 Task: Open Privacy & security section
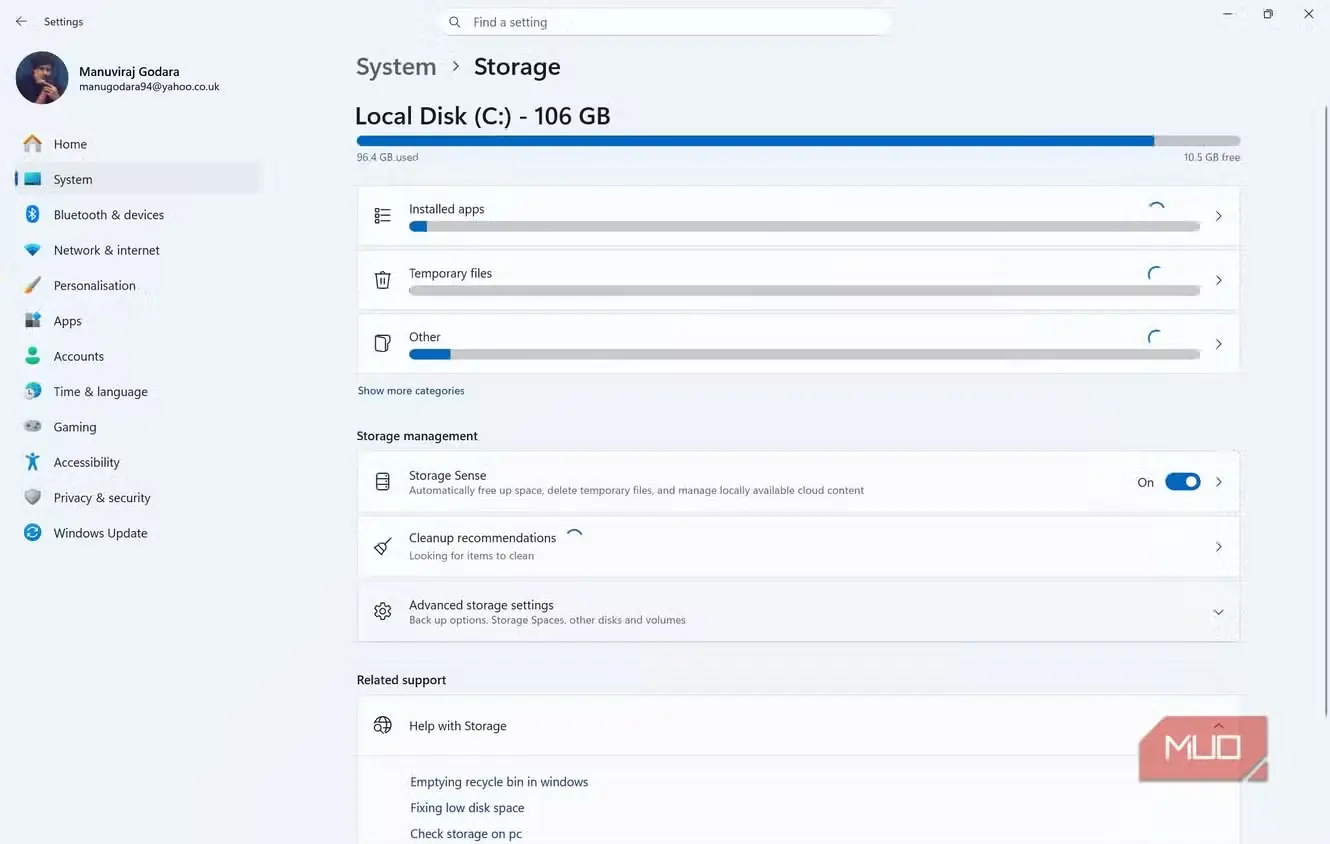tap(138, 497)
